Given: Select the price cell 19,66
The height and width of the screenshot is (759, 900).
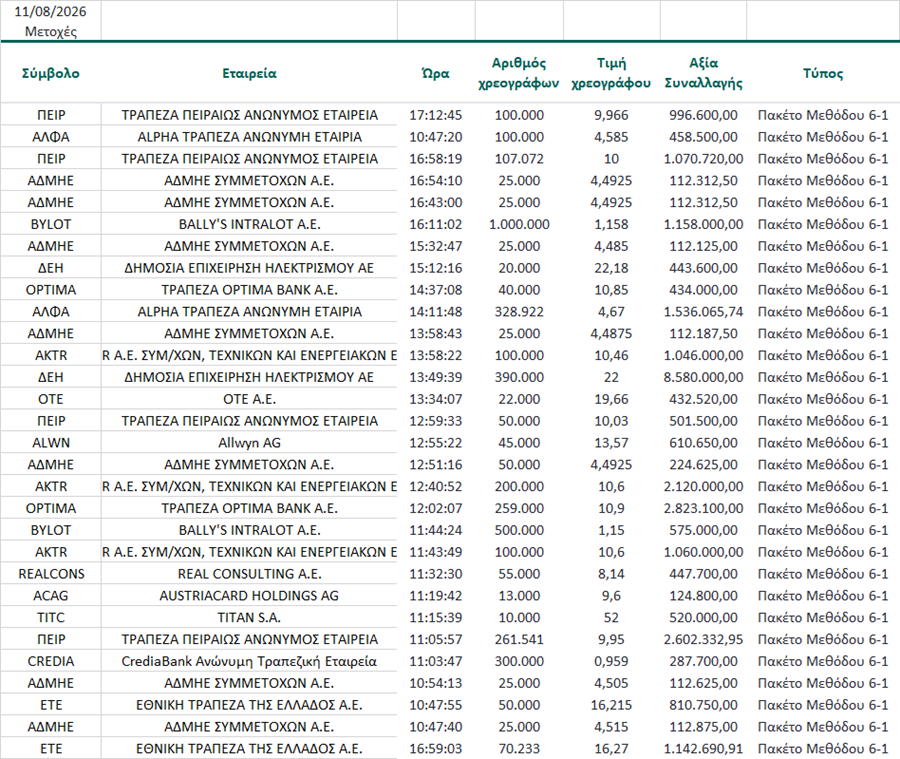Looking at the screenshot, I should coord(611,398).
